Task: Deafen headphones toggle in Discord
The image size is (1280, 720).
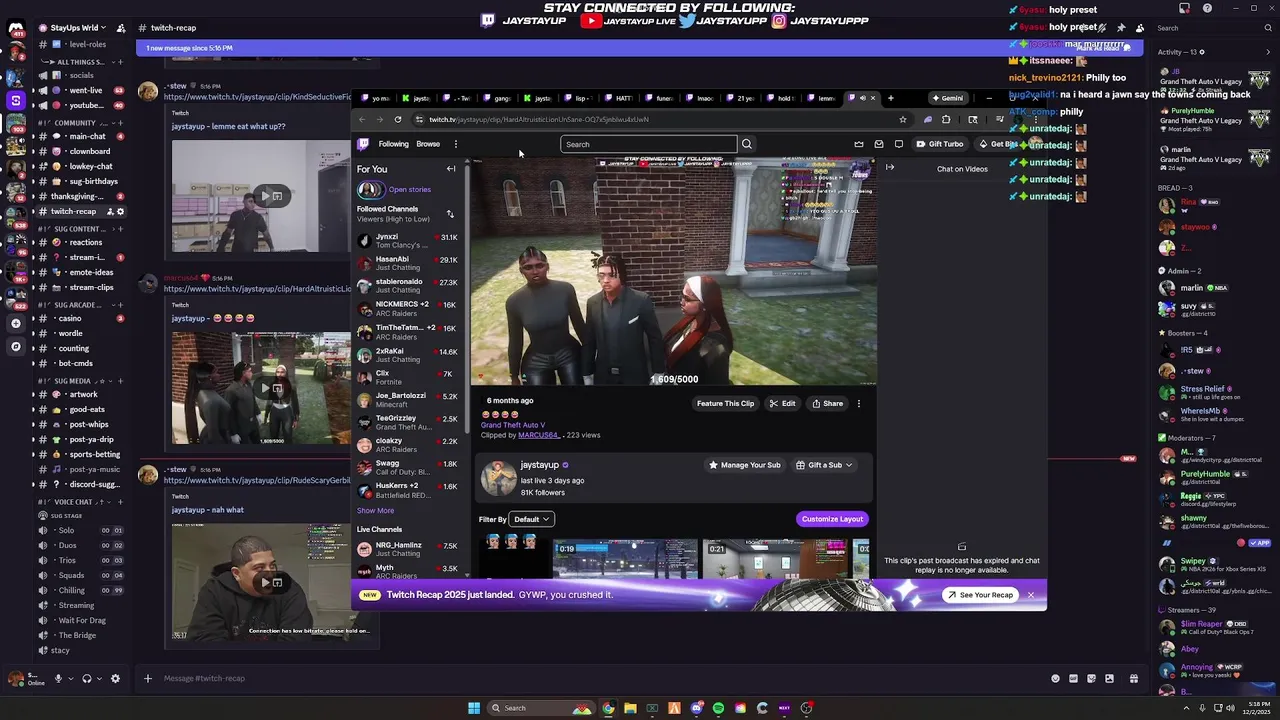Action: tap(87, 679)
